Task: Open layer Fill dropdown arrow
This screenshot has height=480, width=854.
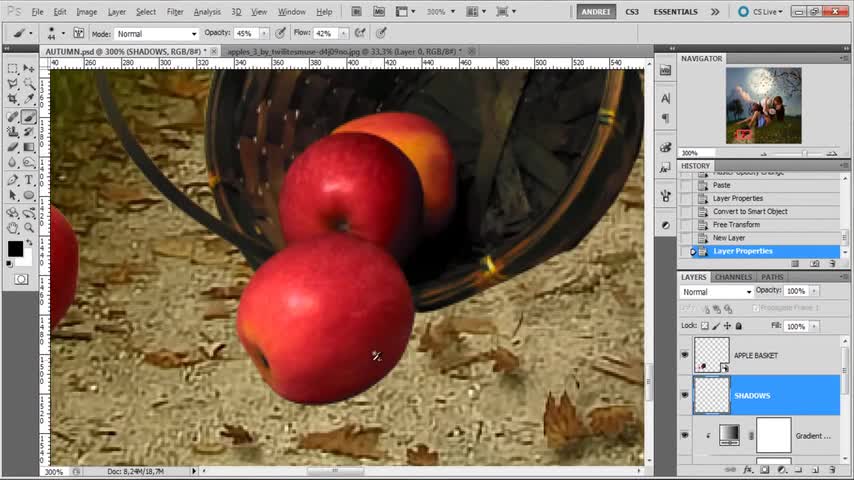Action: (x=814, y=326)
